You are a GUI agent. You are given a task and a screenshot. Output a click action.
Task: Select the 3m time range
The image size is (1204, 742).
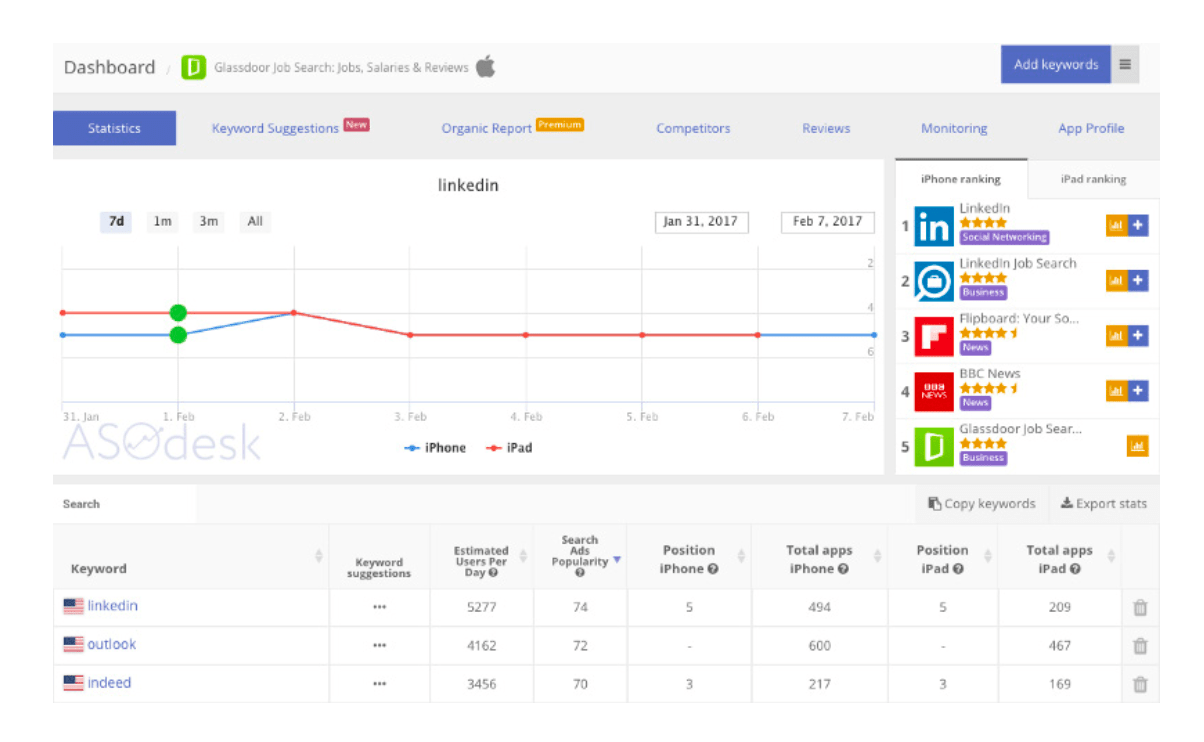click(x=208, y=222)
